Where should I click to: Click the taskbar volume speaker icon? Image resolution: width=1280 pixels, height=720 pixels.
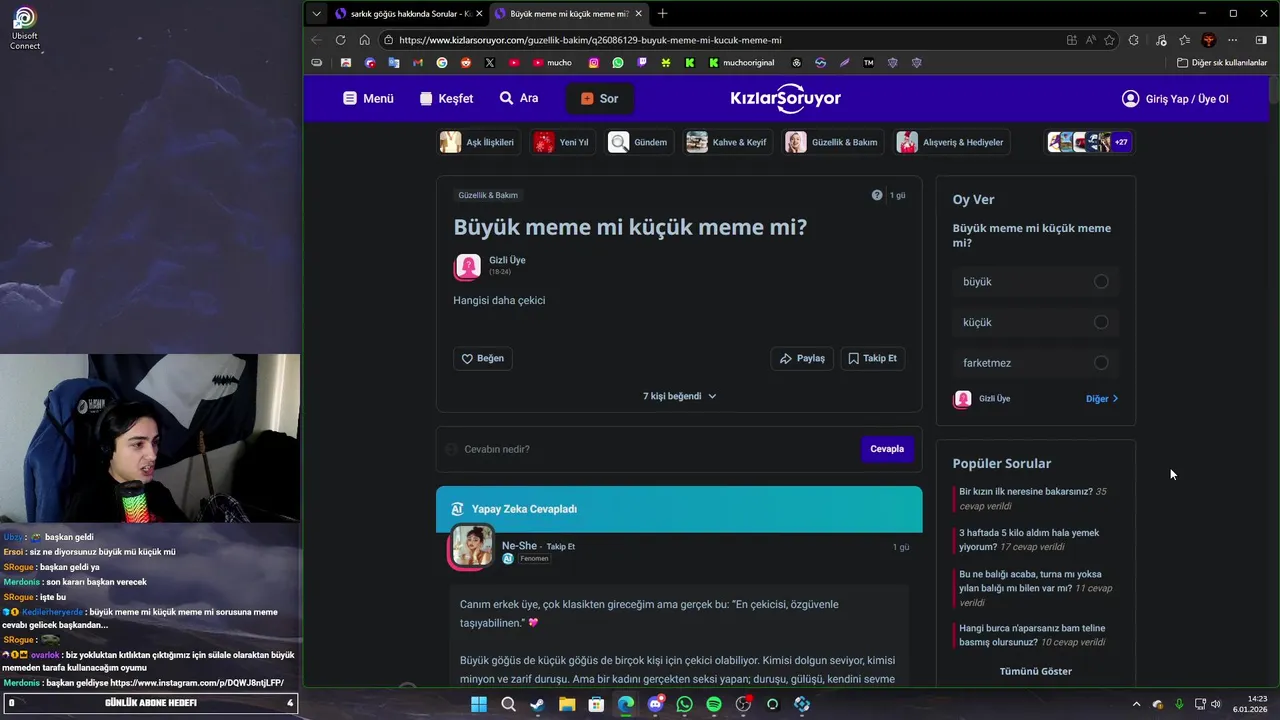click(1217, 704)
